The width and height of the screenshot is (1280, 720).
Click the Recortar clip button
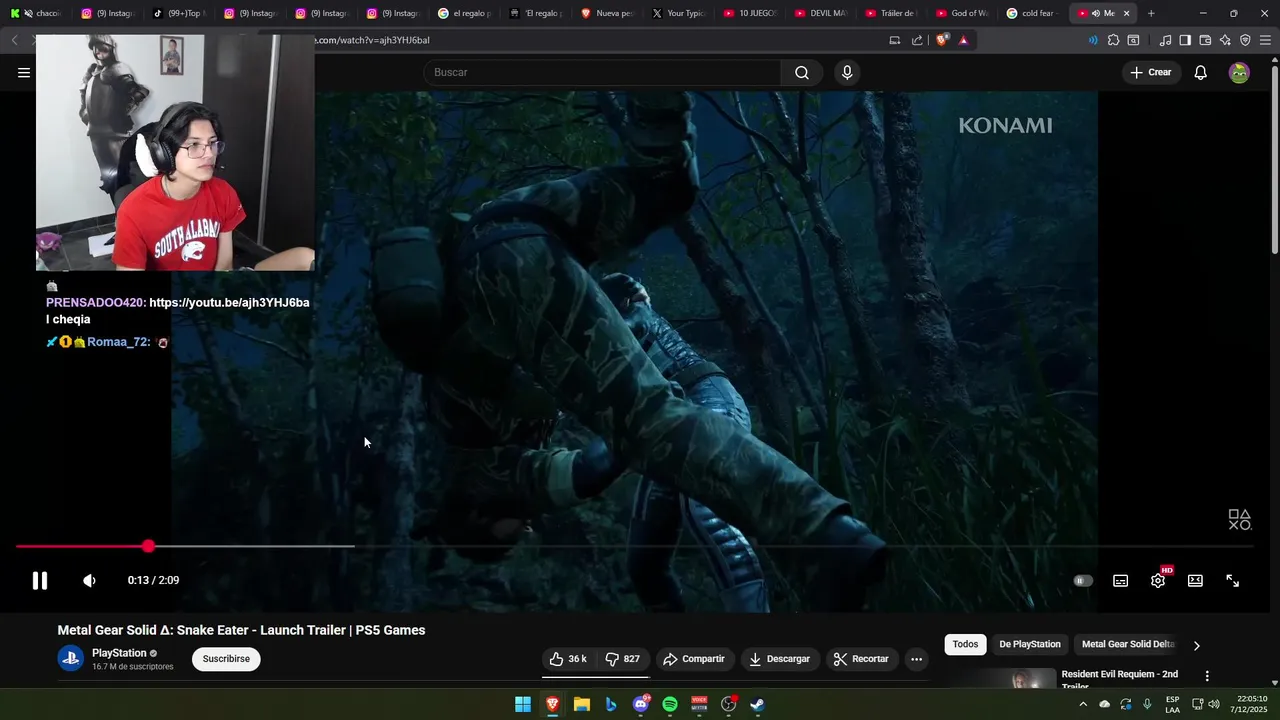[861, 659]
